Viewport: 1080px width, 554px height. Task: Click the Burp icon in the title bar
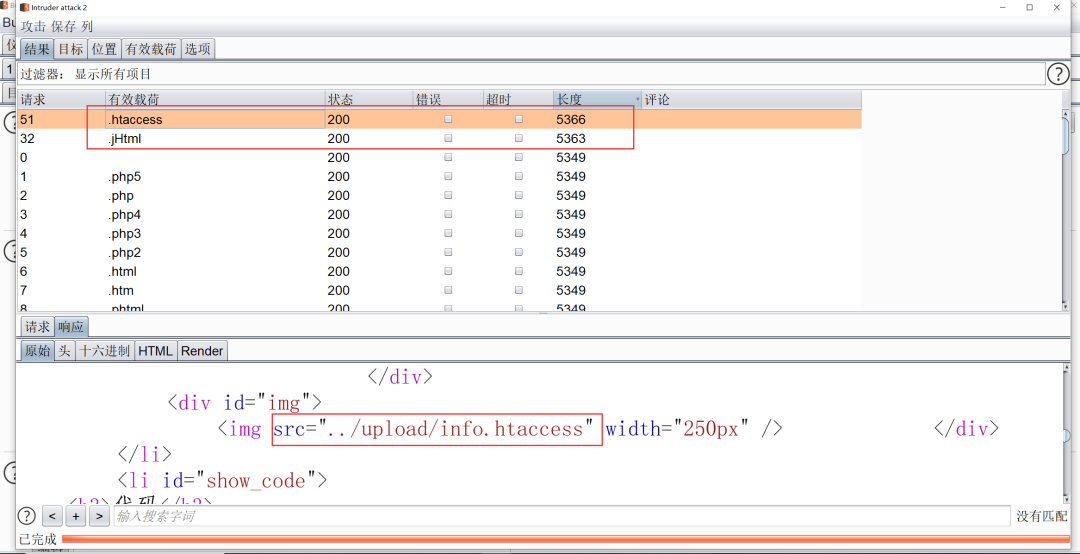24,7
